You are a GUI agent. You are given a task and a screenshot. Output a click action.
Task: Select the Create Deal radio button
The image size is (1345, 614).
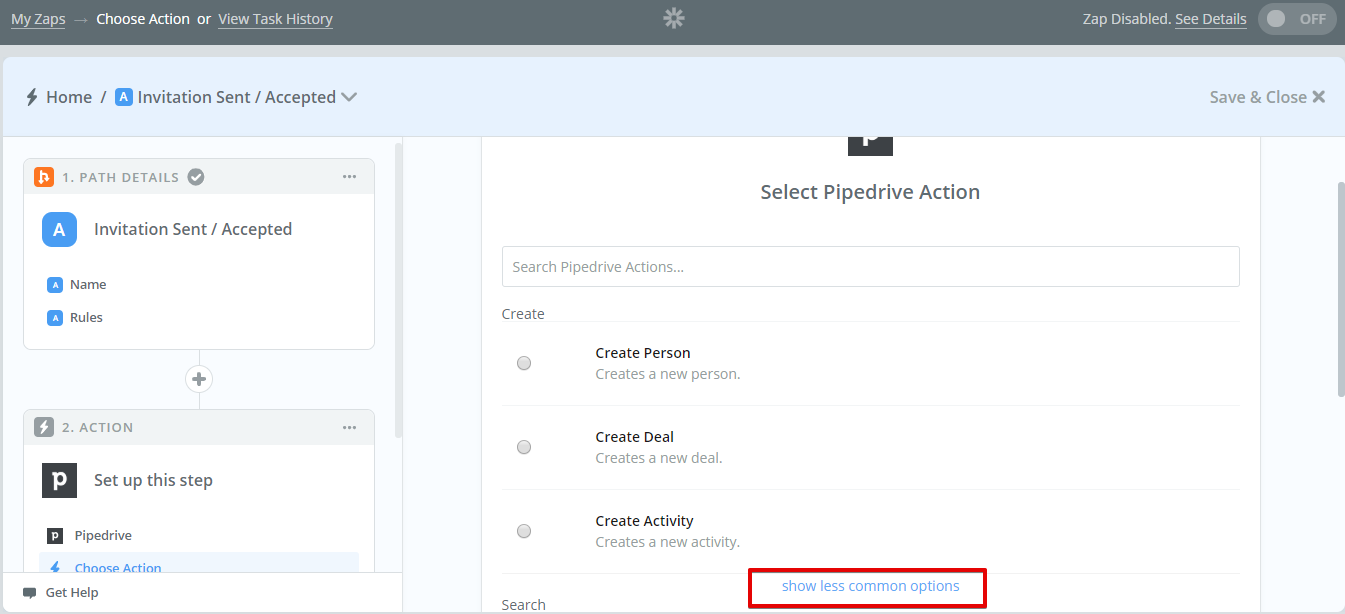[524, 447]
